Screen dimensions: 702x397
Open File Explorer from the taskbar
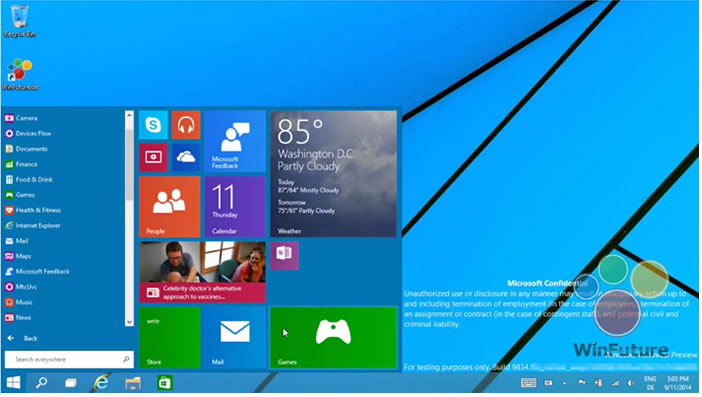(133, 383)
